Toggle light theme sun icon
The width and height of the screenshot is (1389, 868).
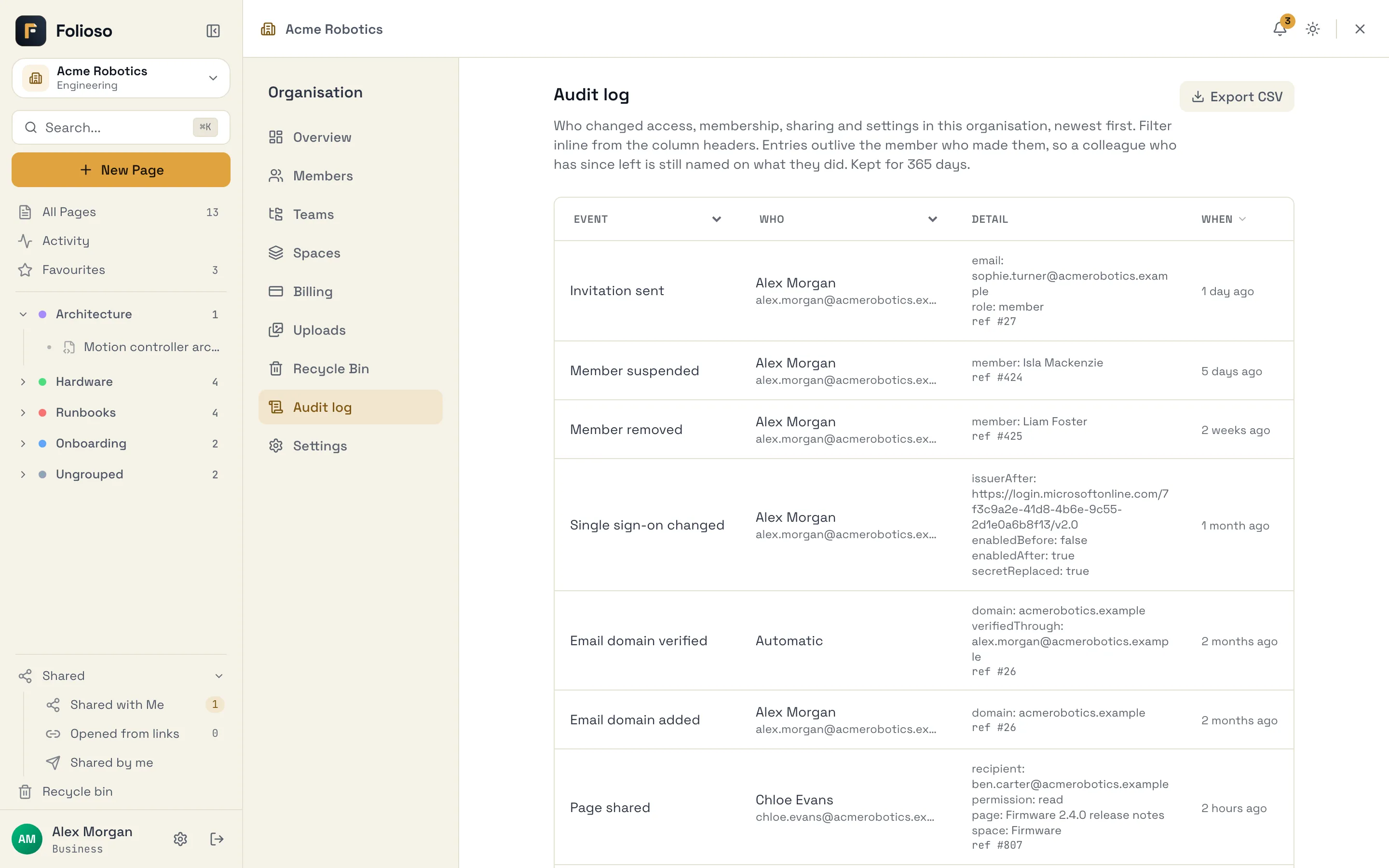[x=1313, y=29]
